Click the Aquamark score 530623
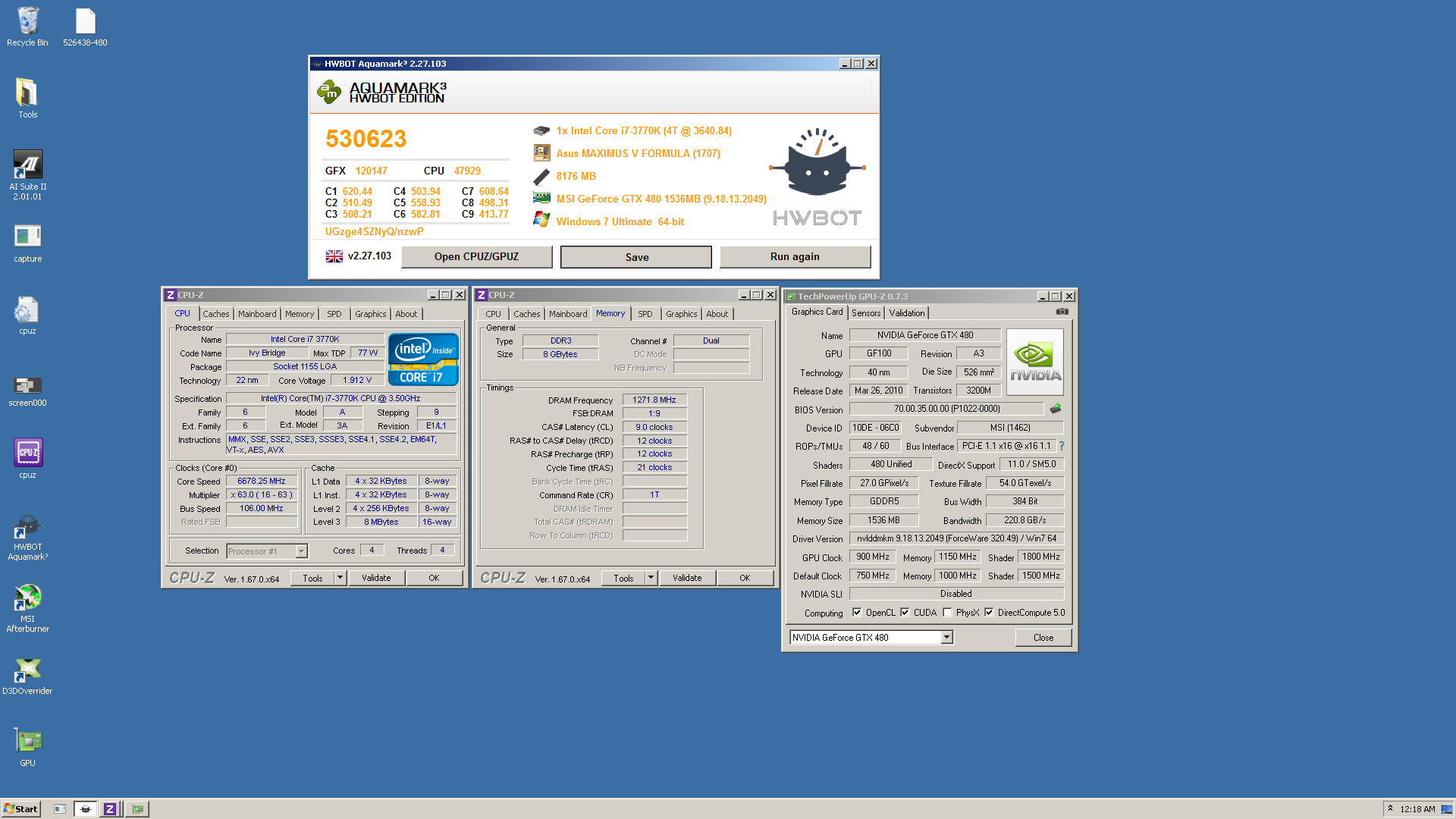 [366, 139]
